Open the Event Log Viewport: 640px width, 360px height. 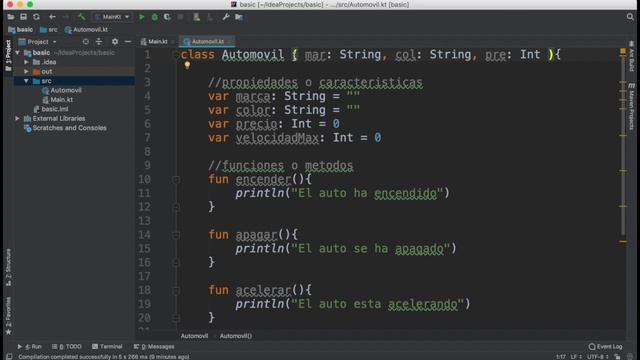tap(606, 347)
